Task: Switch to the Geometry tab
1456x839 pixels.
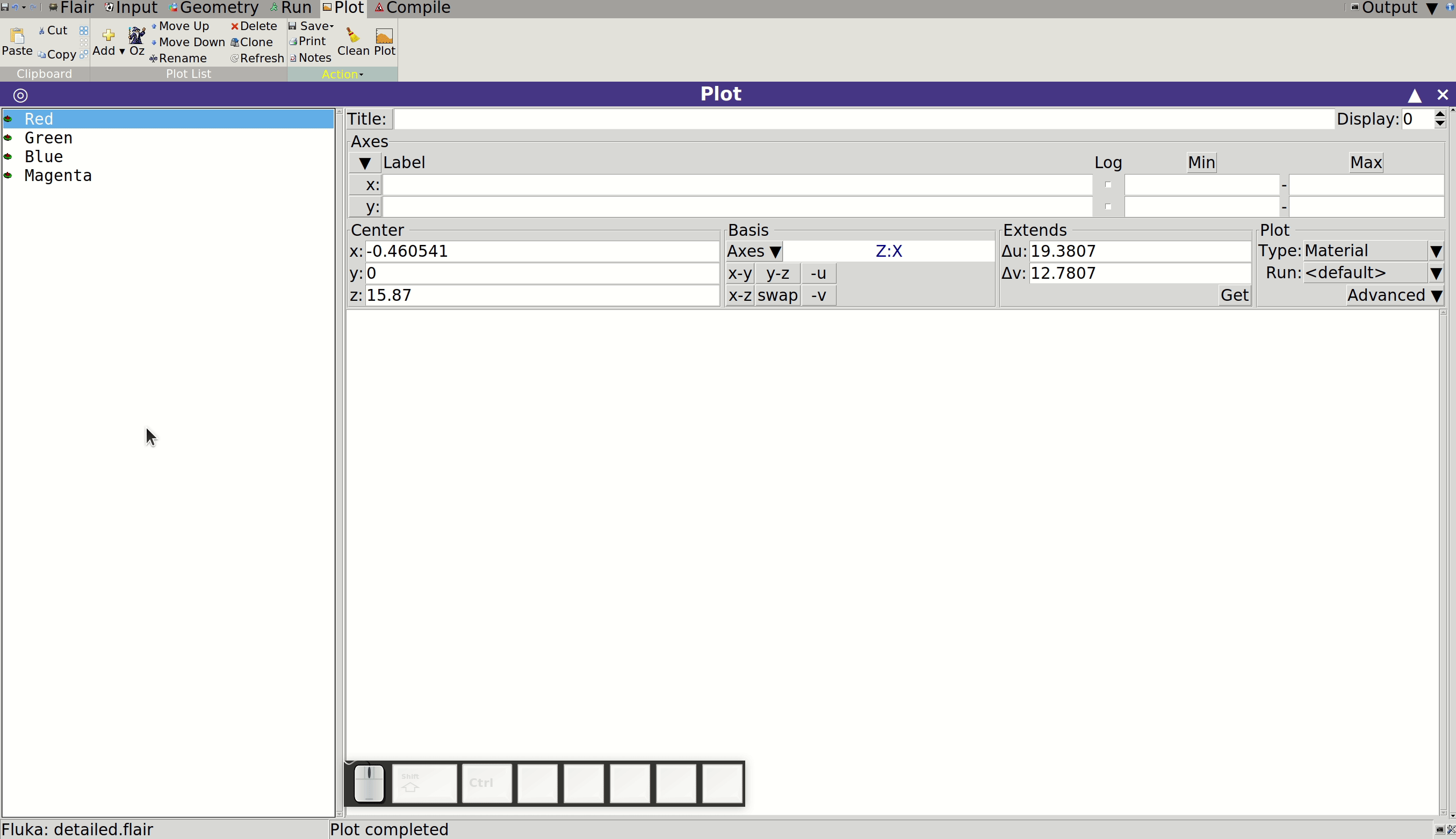Action: [213, 8]
